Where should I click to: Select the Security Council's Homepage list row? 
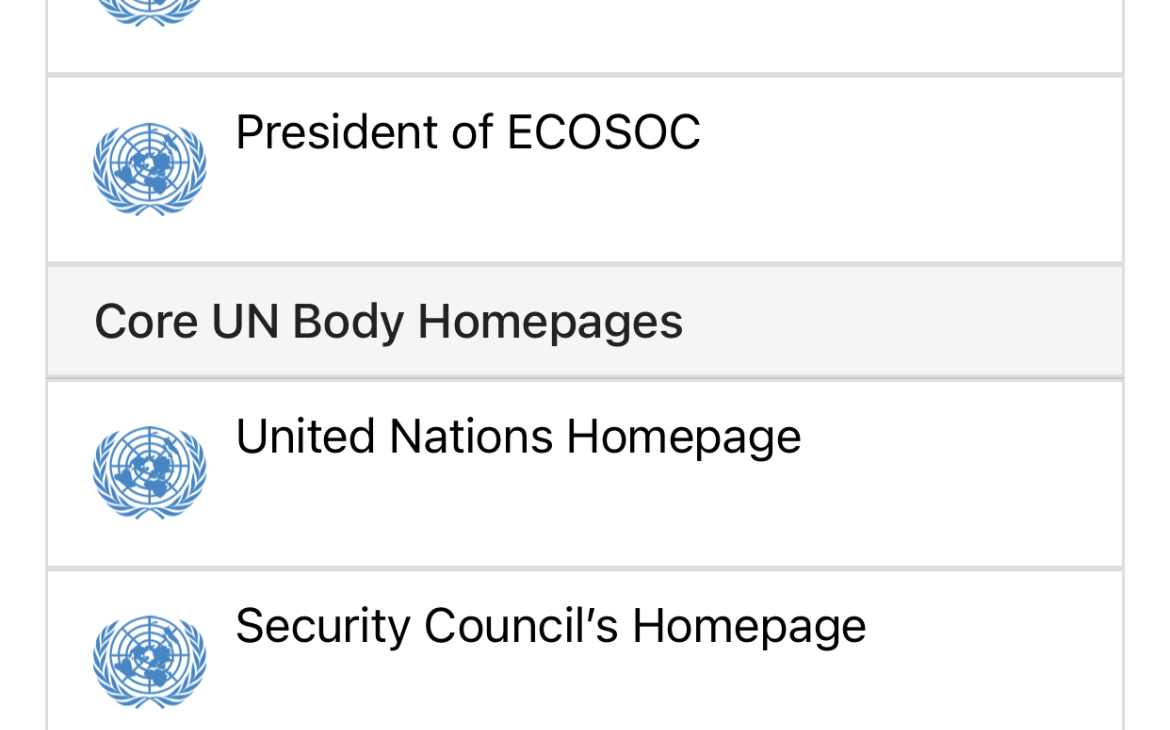tap(585, 650)
